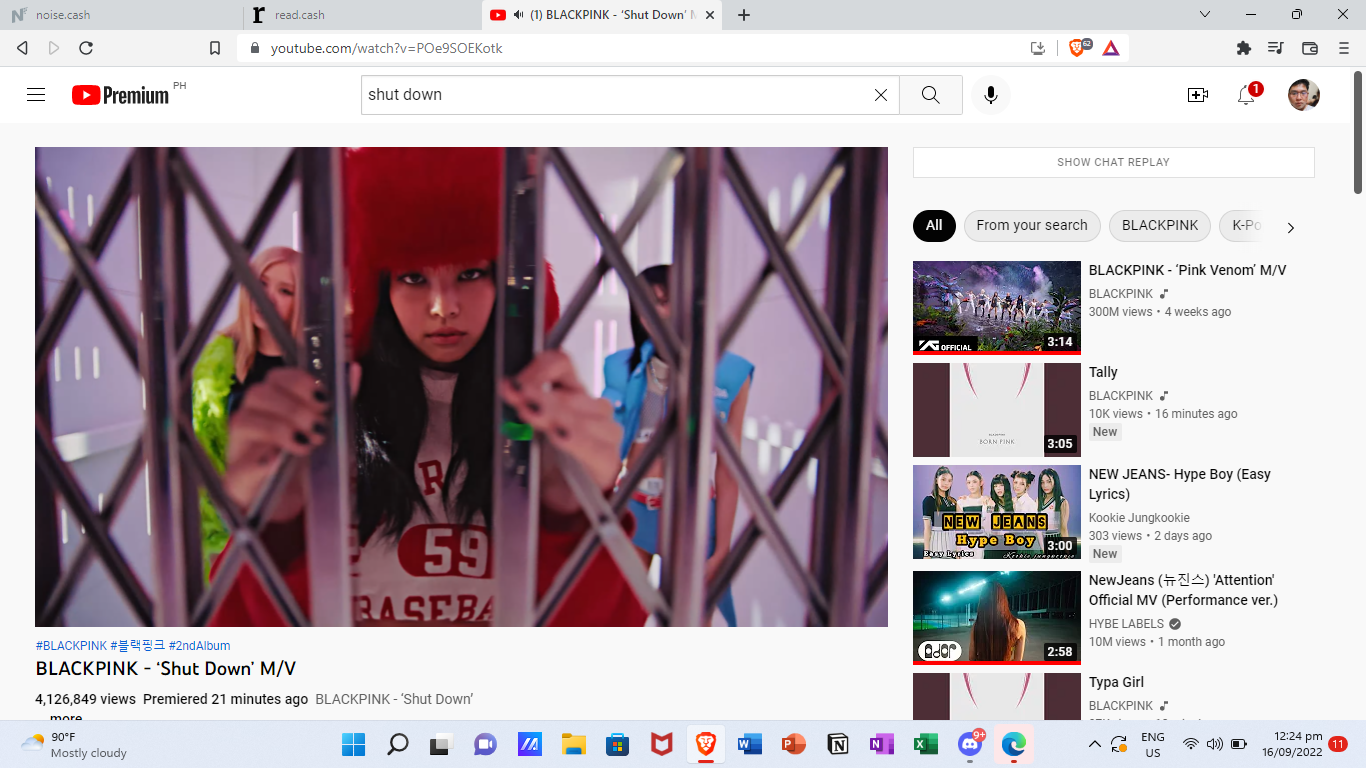Open Discord from the taskbar

[x=969, y=745]
